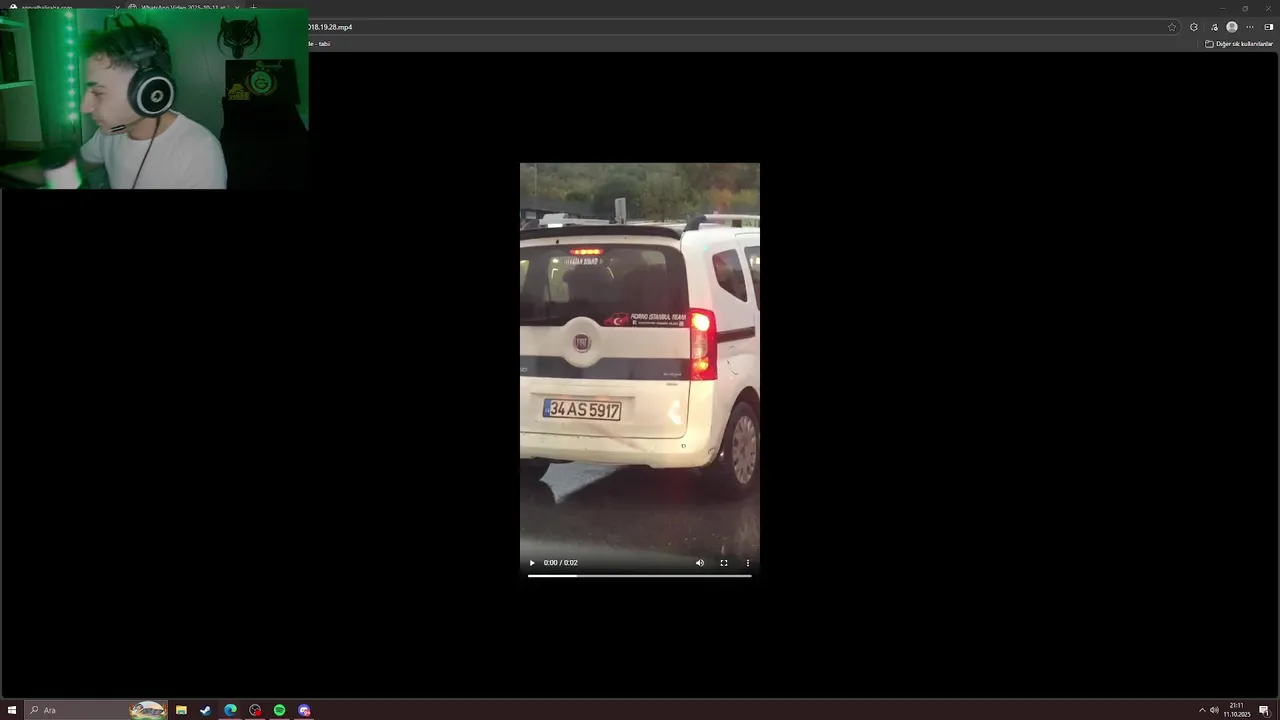Image resolution: width=1280 pixels, height=720 pixels.
Task: Open the media control icon in browser toolbar
Action: pyautogui.click(x=1214, y=27)
